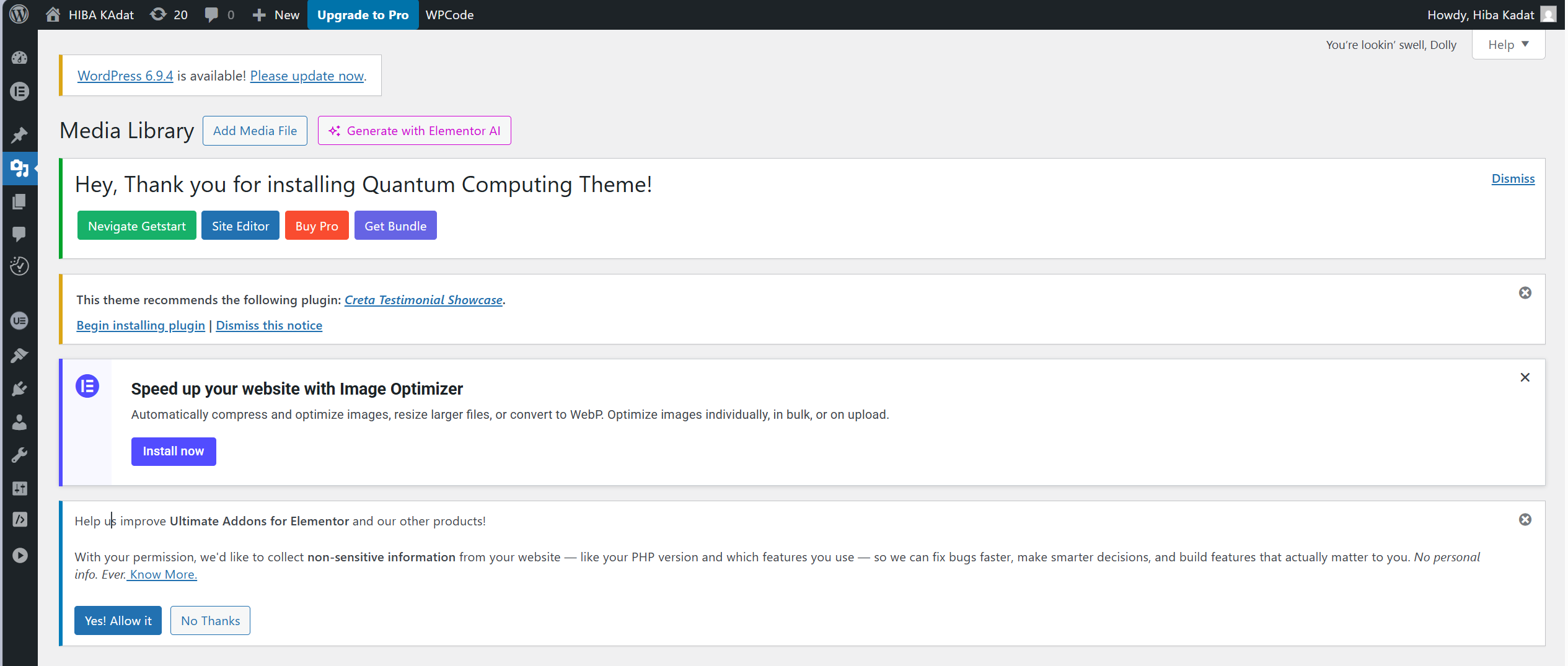1568x666 pixels.
Task: Open the WordPress logo menu
Action: (19, 14)
